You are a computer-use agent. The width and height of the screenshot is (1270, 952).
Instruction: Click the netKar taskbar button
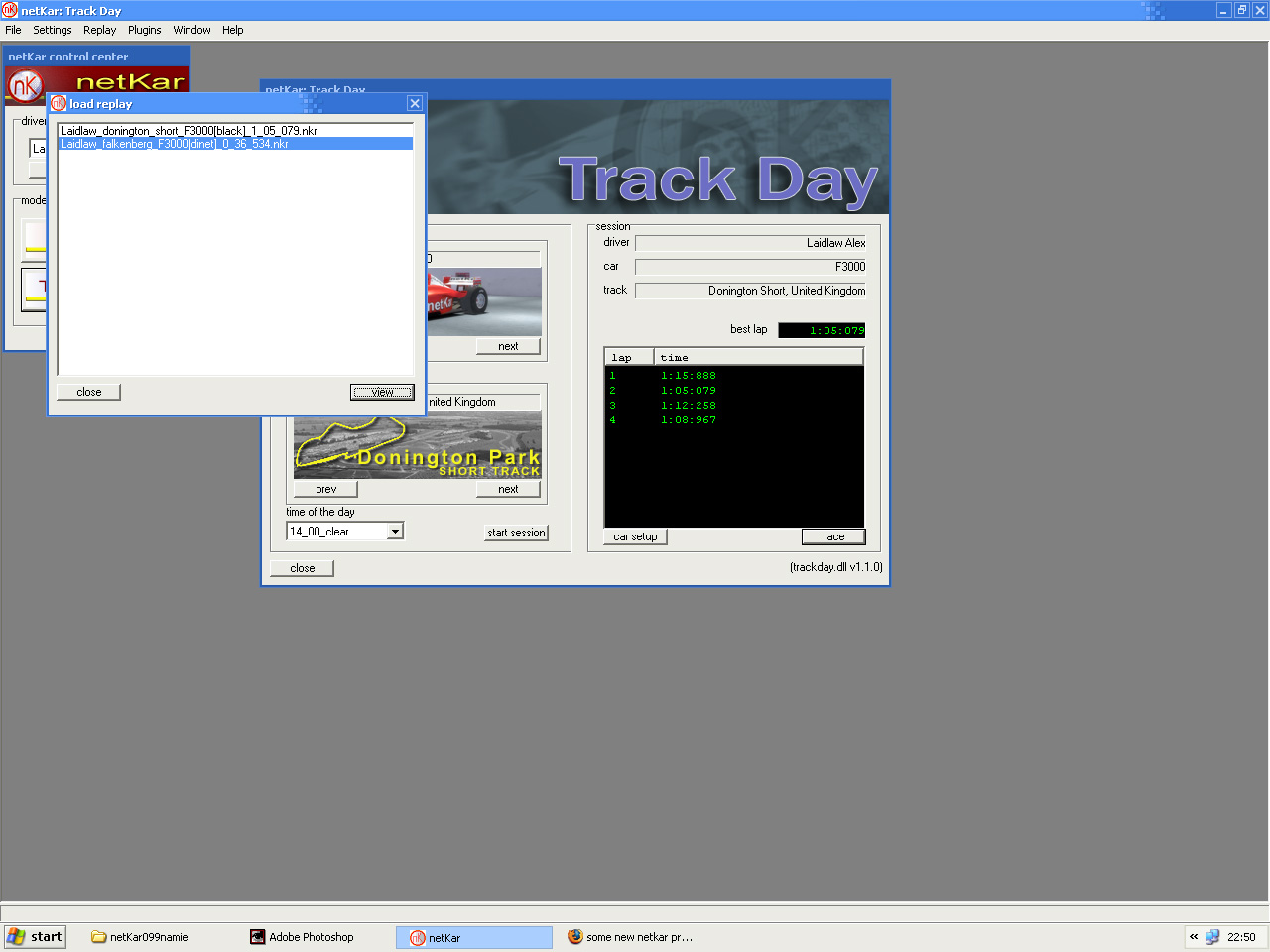pos(474,937)
